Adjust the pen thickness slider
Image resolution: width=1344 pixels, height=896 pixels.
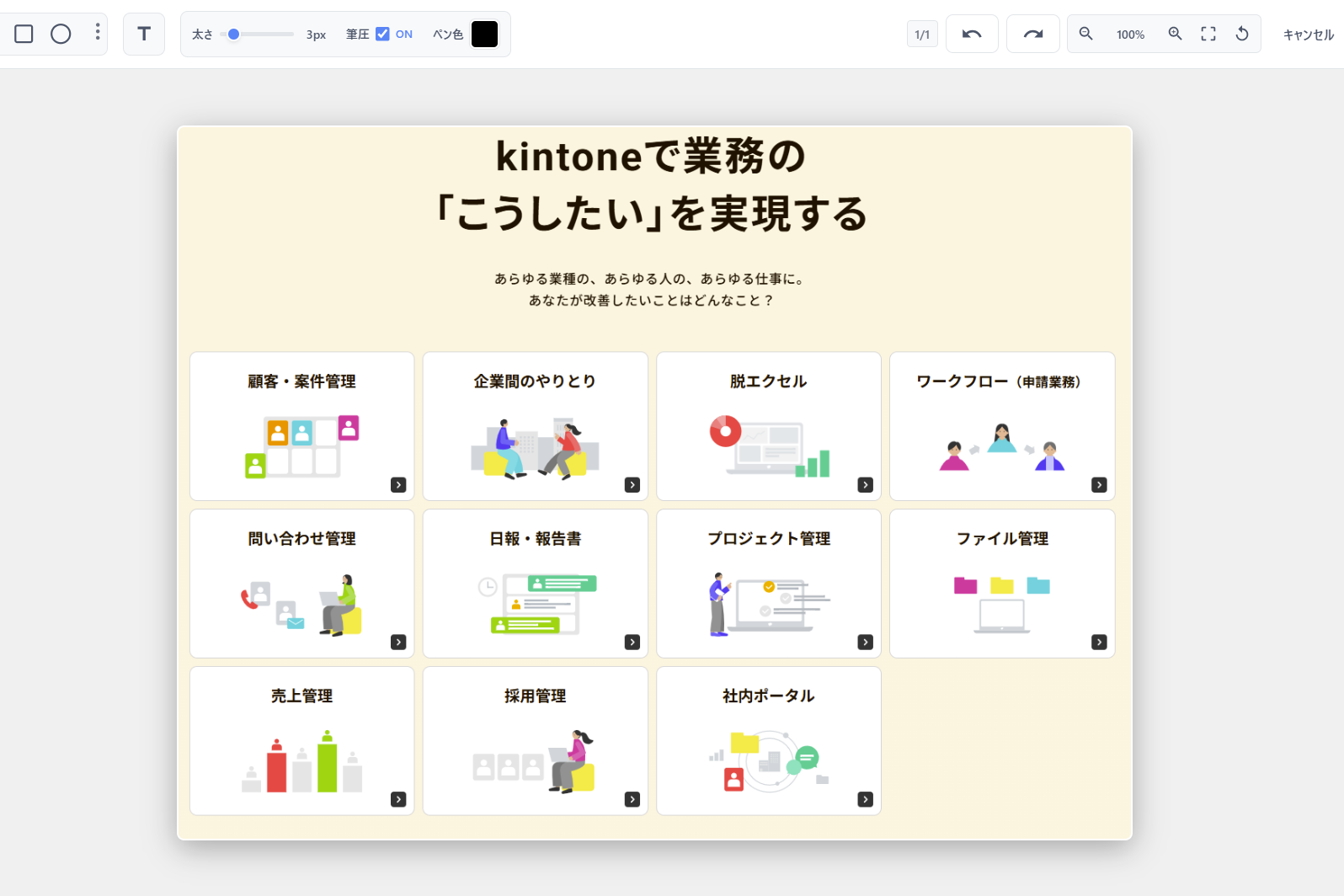point(258,35)
